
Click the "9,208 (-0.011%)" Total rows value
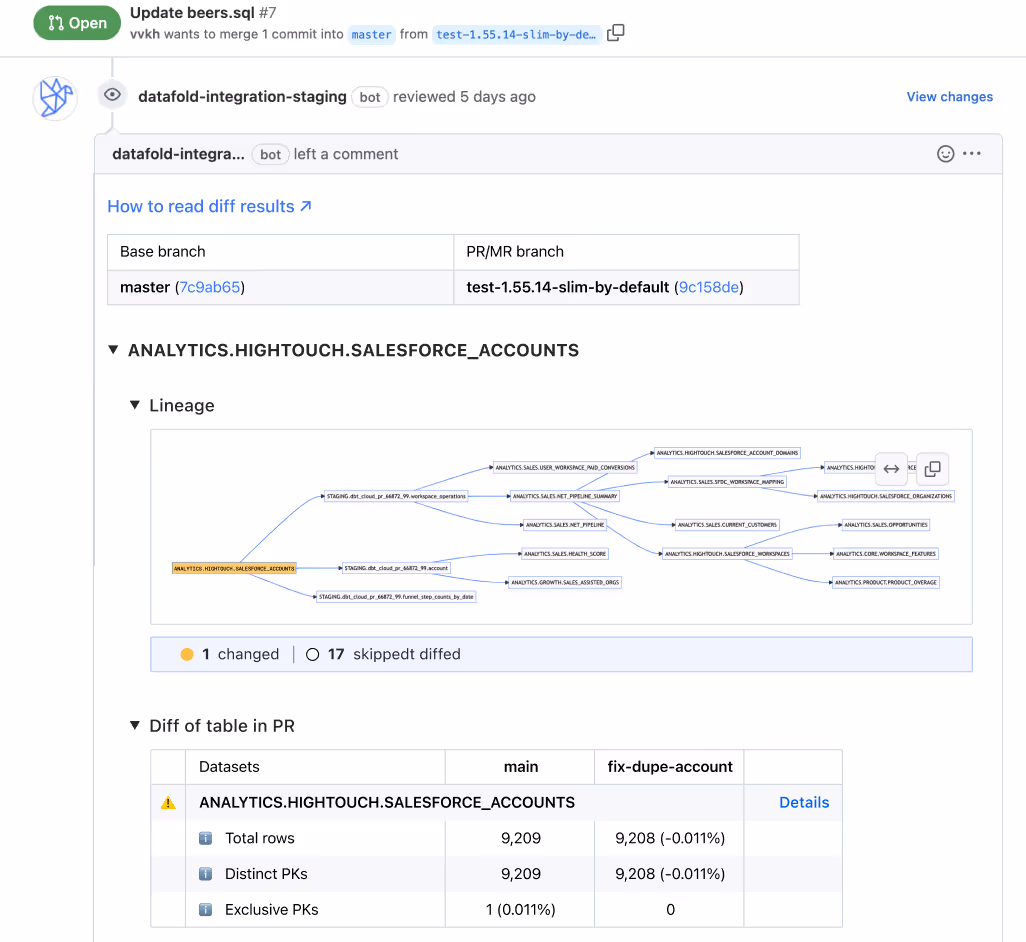(670, 839)
